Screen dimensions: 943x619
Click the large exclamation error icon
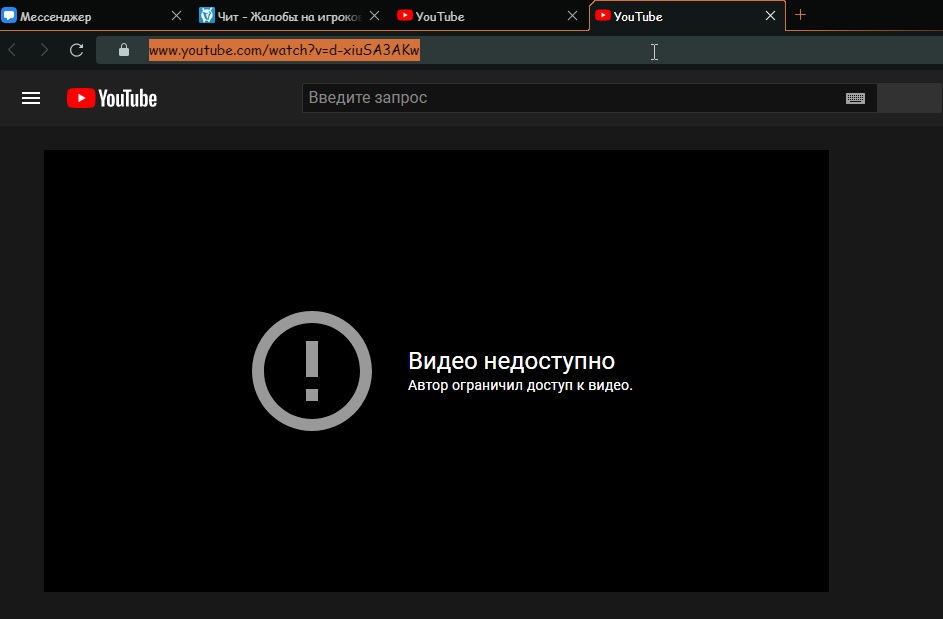(x=312, y=370)
